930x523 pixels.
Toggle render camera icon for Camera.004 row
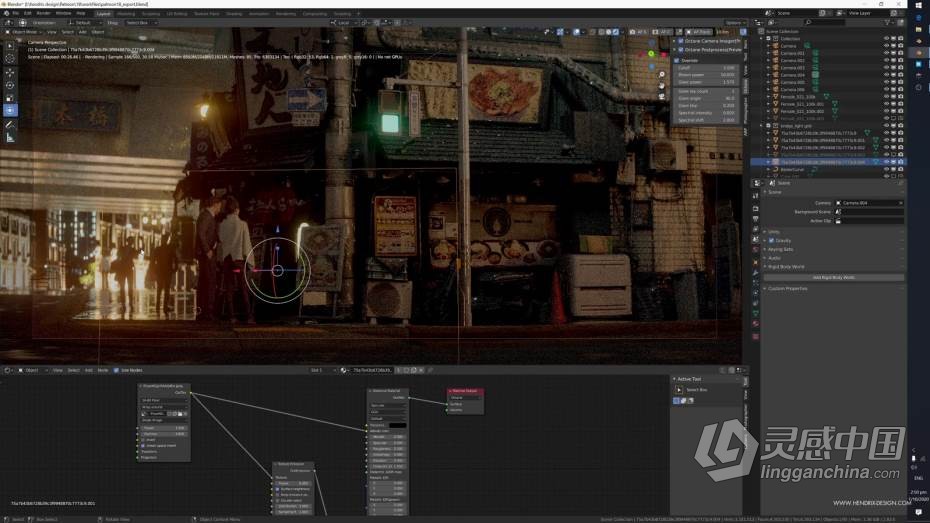click(x=900, y=75)
